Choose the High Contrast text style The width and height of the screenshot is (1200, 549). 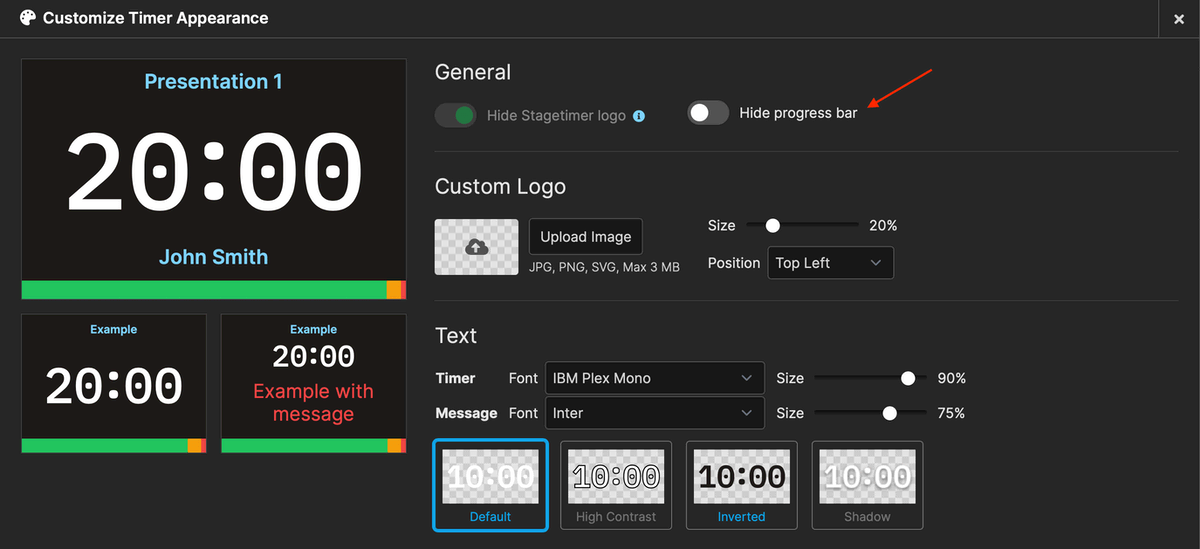click(616, 485)
